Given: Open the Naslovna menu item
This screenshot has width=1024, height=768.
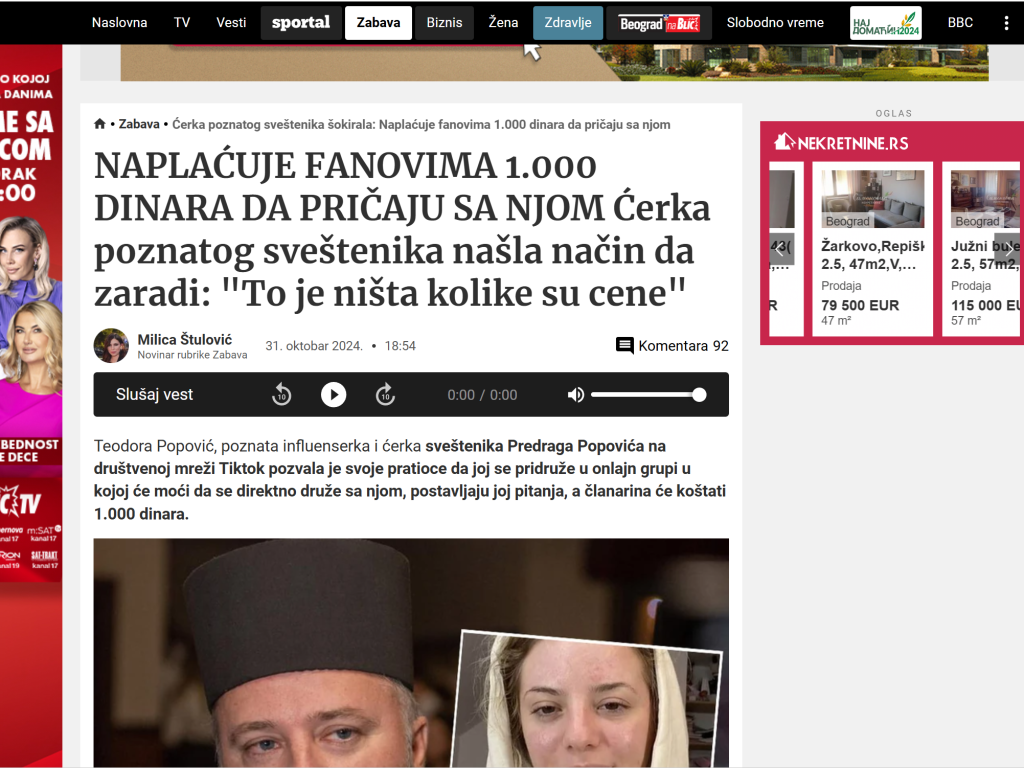Looking at the screenshot, I should click(120, 23).
